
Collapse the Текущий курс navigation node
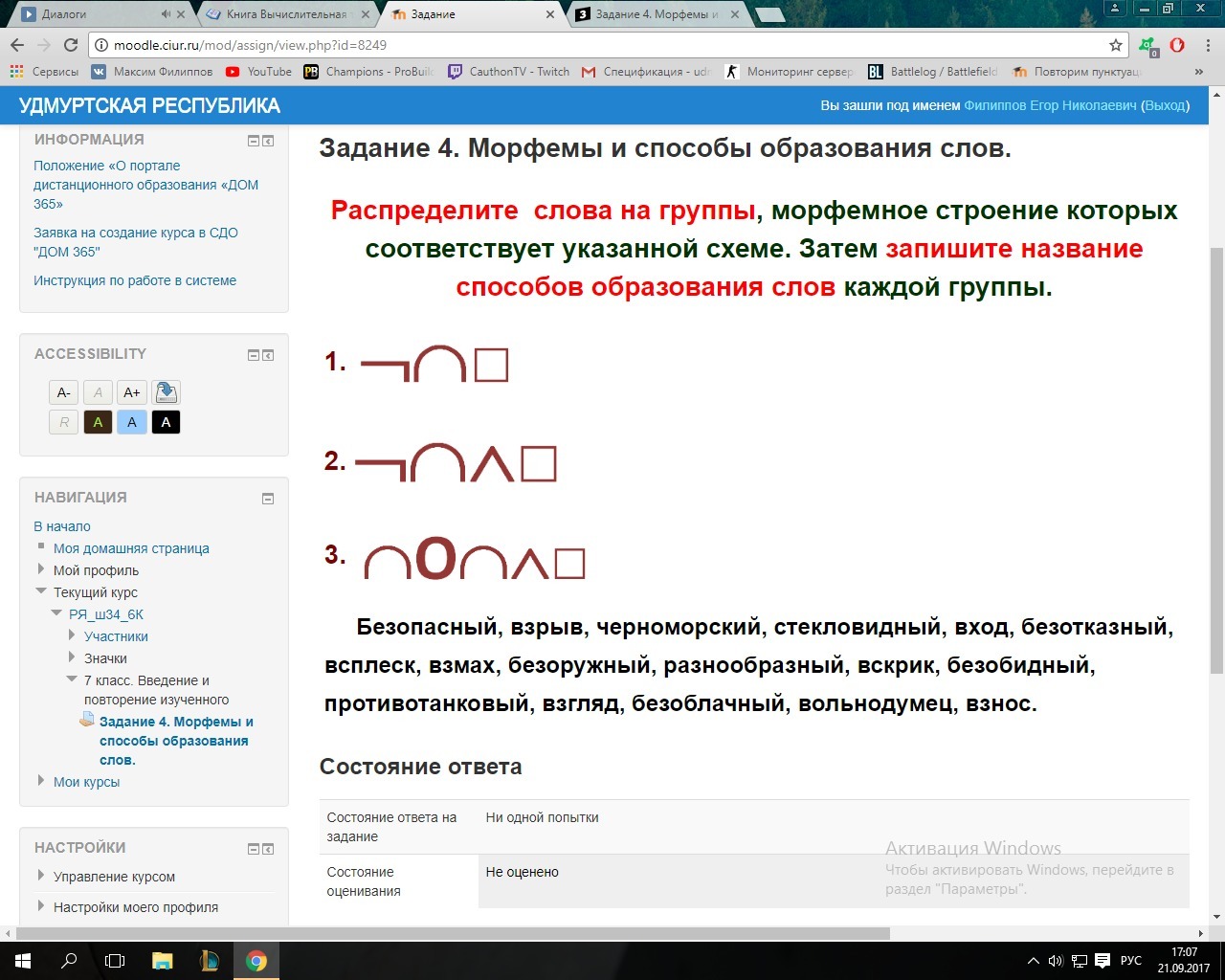click(x=42, y=591)
